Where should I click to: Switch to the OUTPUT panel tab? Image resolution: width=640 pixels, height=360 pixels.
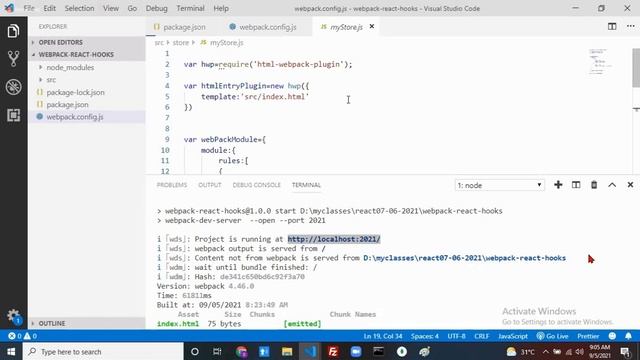[x=210, y=185]
